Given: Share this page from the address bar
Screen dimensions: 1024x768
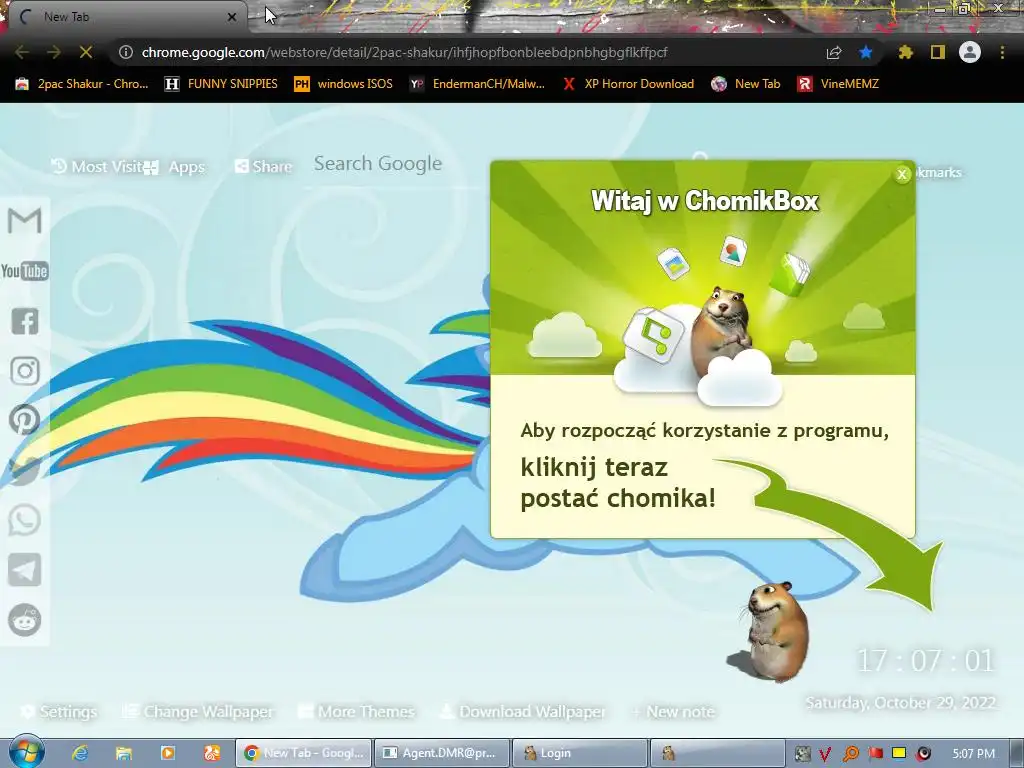Looking at the screenshot, I should pos(834,52).
